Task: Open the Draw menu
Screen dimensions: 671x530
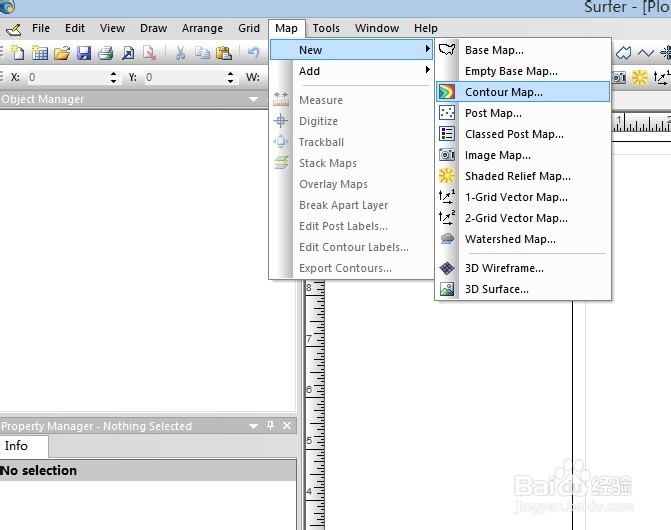Action: tap(154, 28)
